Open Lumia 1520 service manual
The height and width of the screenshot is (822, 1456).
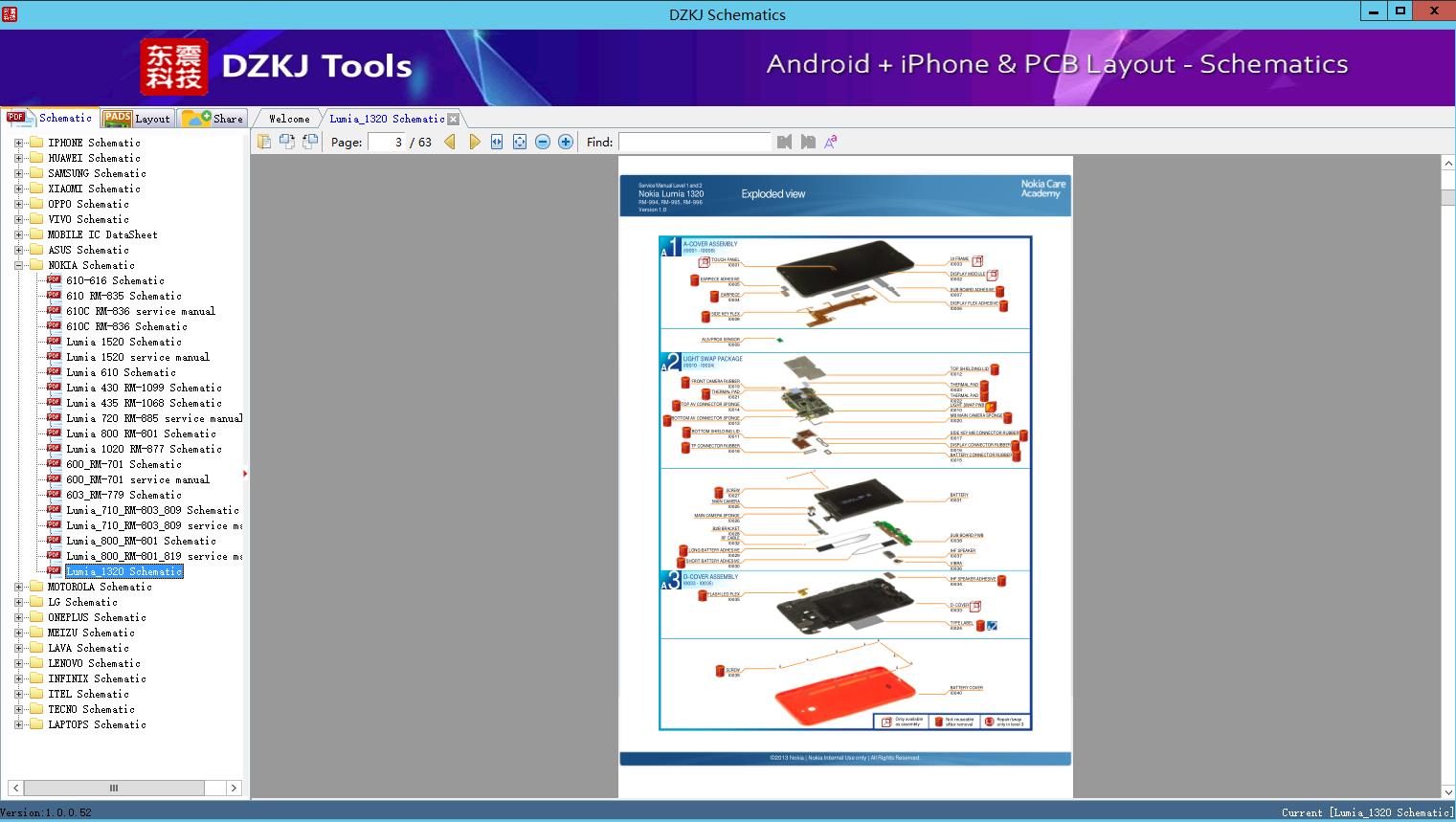coord(138,357)
